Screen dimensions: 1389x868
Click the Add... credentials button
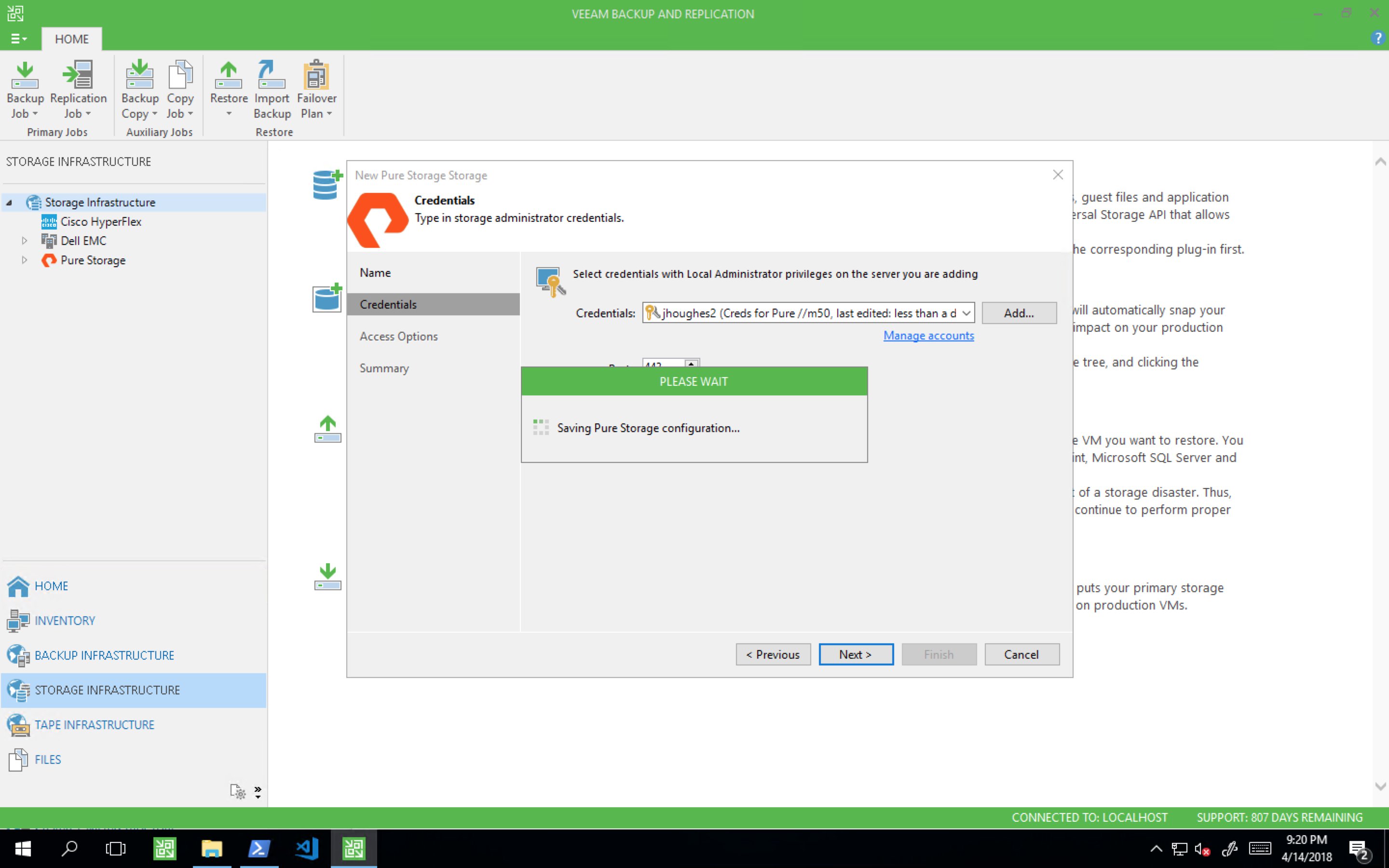pos(1019,313)
